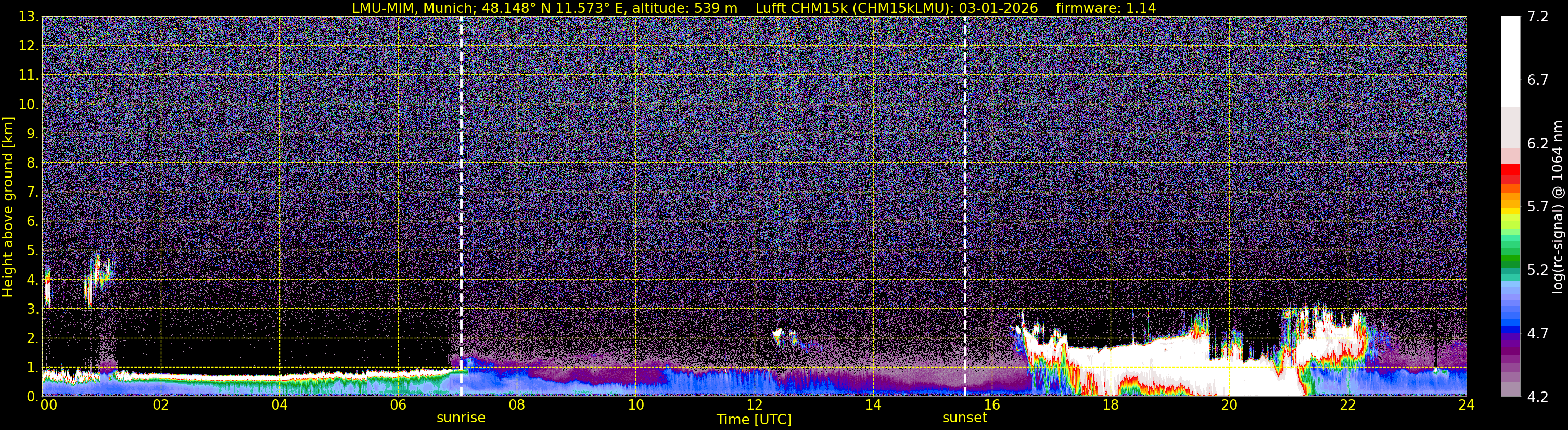Click the 5. height tick label
Screen dimensions: 1568x430
pyautogui.click(x=33, y=250)
